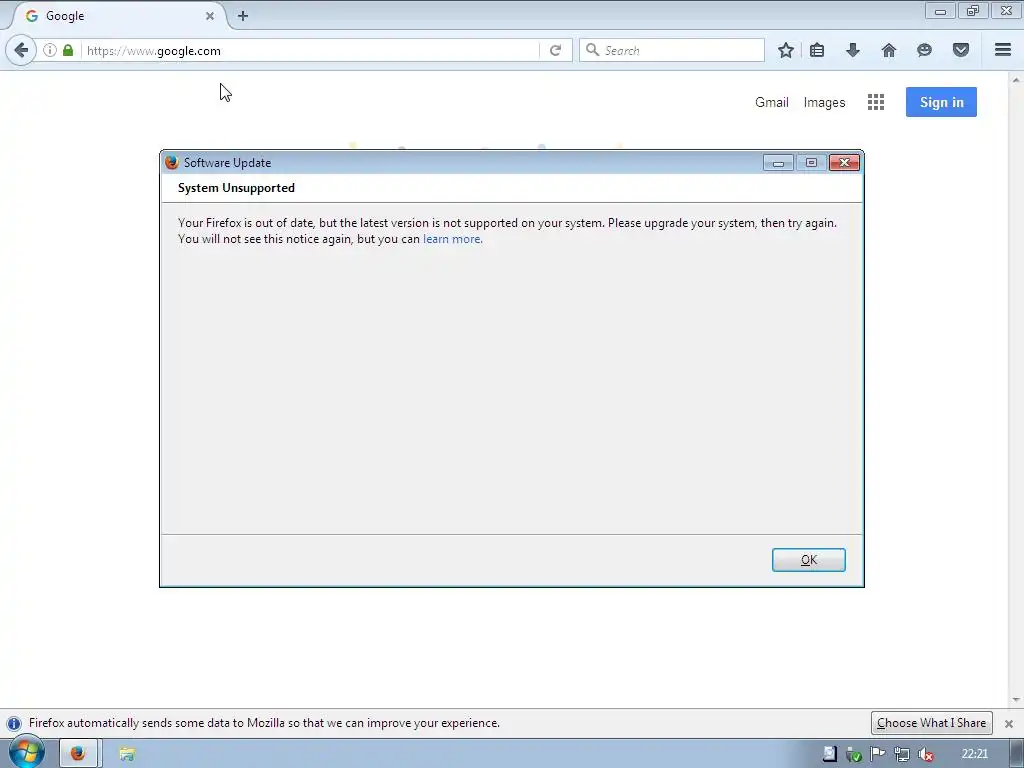Screen dimensions: 1024x768
Task: Dismiss the Mozilla data notification bar
Action: (x=1008, y=724)
